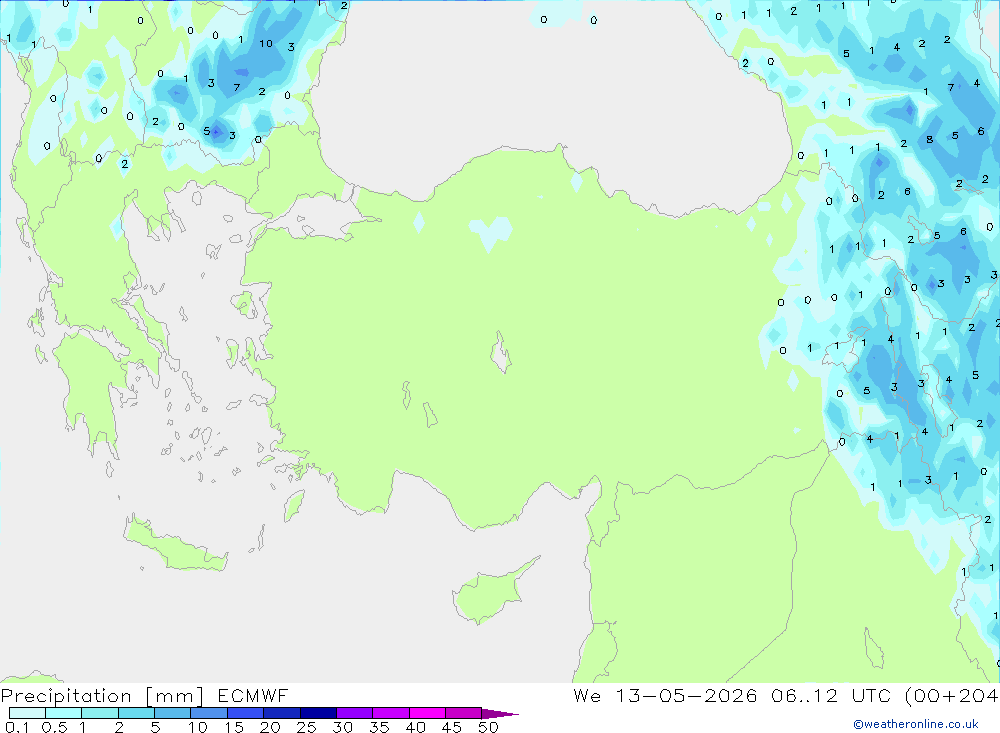Viewport: 1000px width, 733px height.
Task: Select the 2–5 mm legend color box
Action: point(136,713)
